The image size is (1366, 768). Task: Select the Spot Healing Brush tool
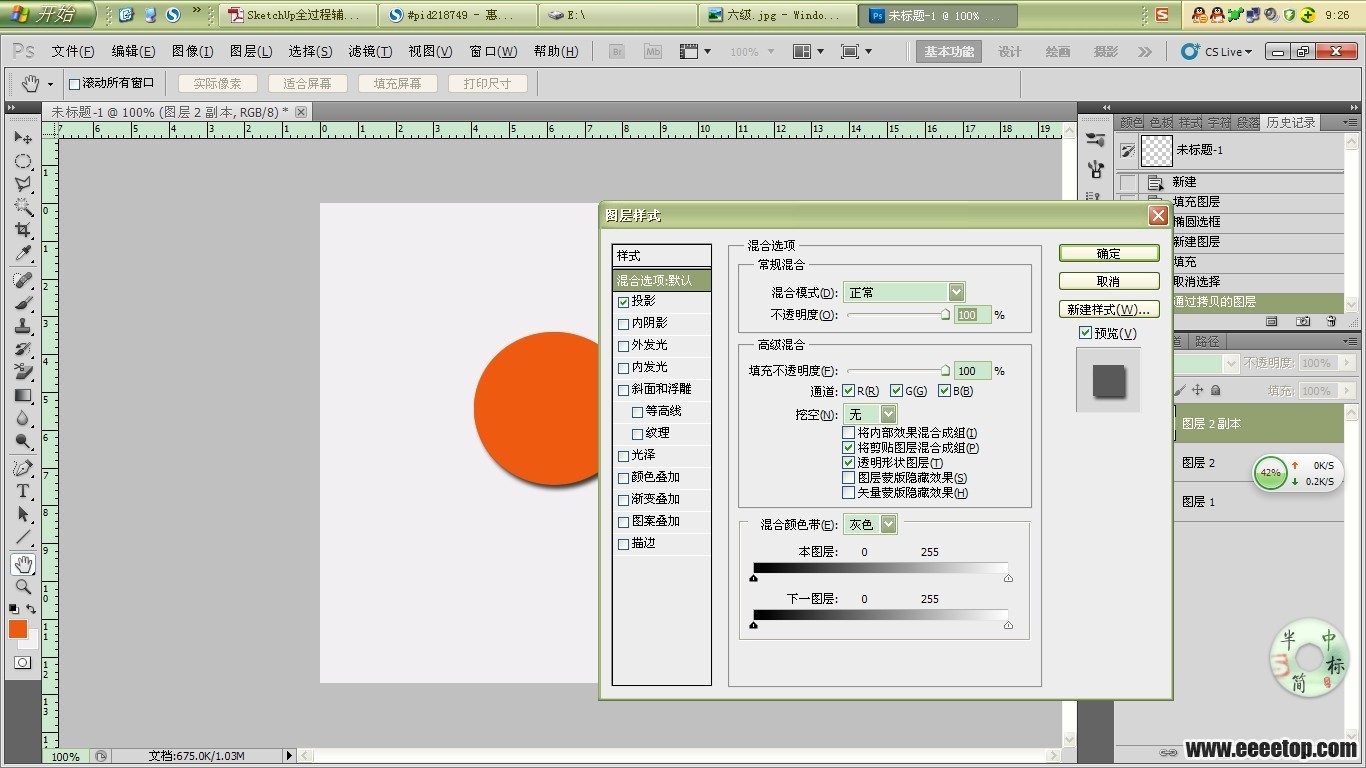pos(22,281)
